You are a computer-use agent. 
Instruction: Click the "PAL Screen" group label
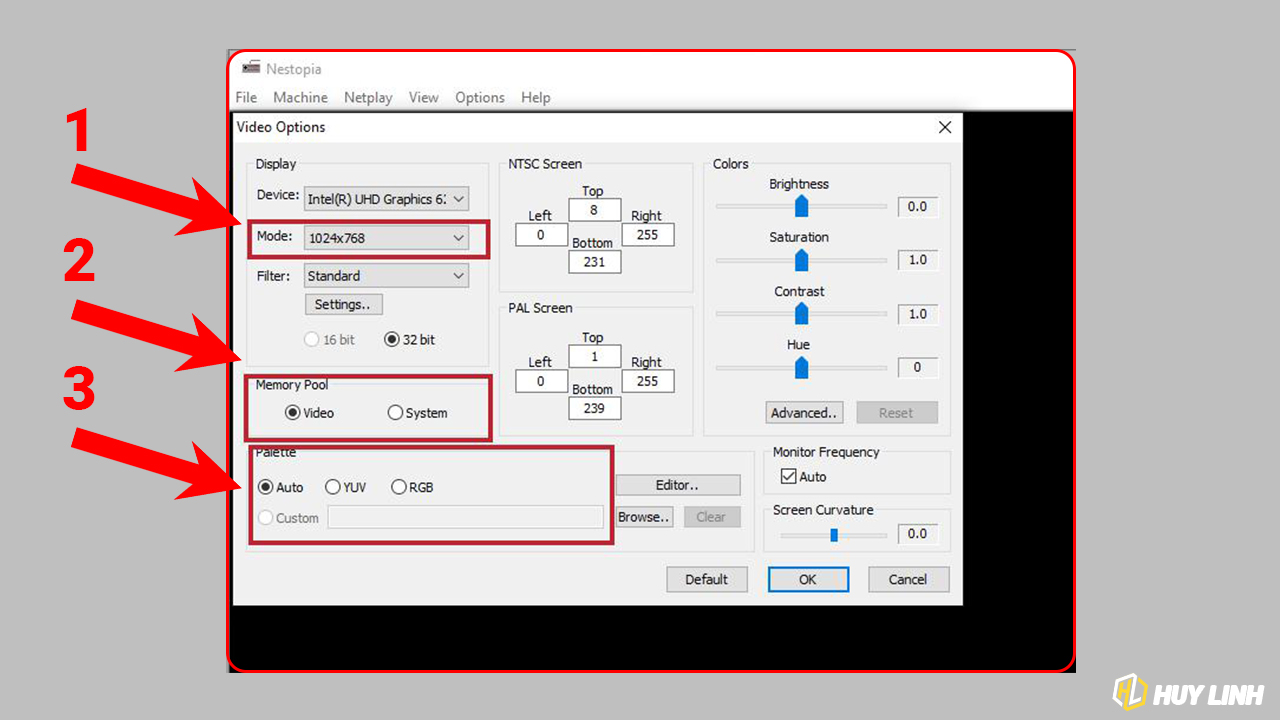(540, 308)
